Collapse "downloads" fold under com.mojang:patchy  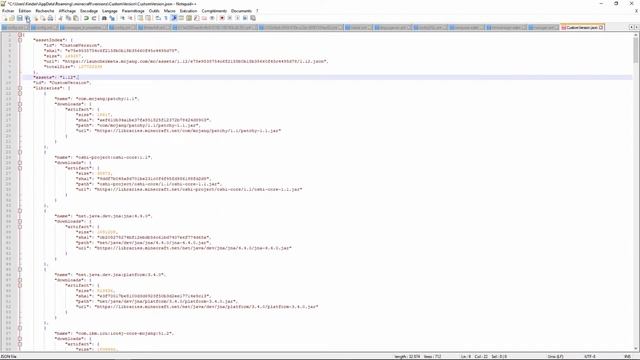tap(20, 104)
